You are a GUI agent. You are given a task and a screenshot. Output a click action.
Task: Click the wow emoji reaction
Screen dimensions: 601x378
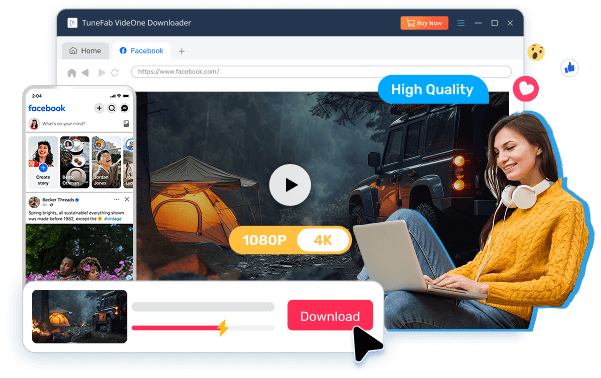(536, 52)
